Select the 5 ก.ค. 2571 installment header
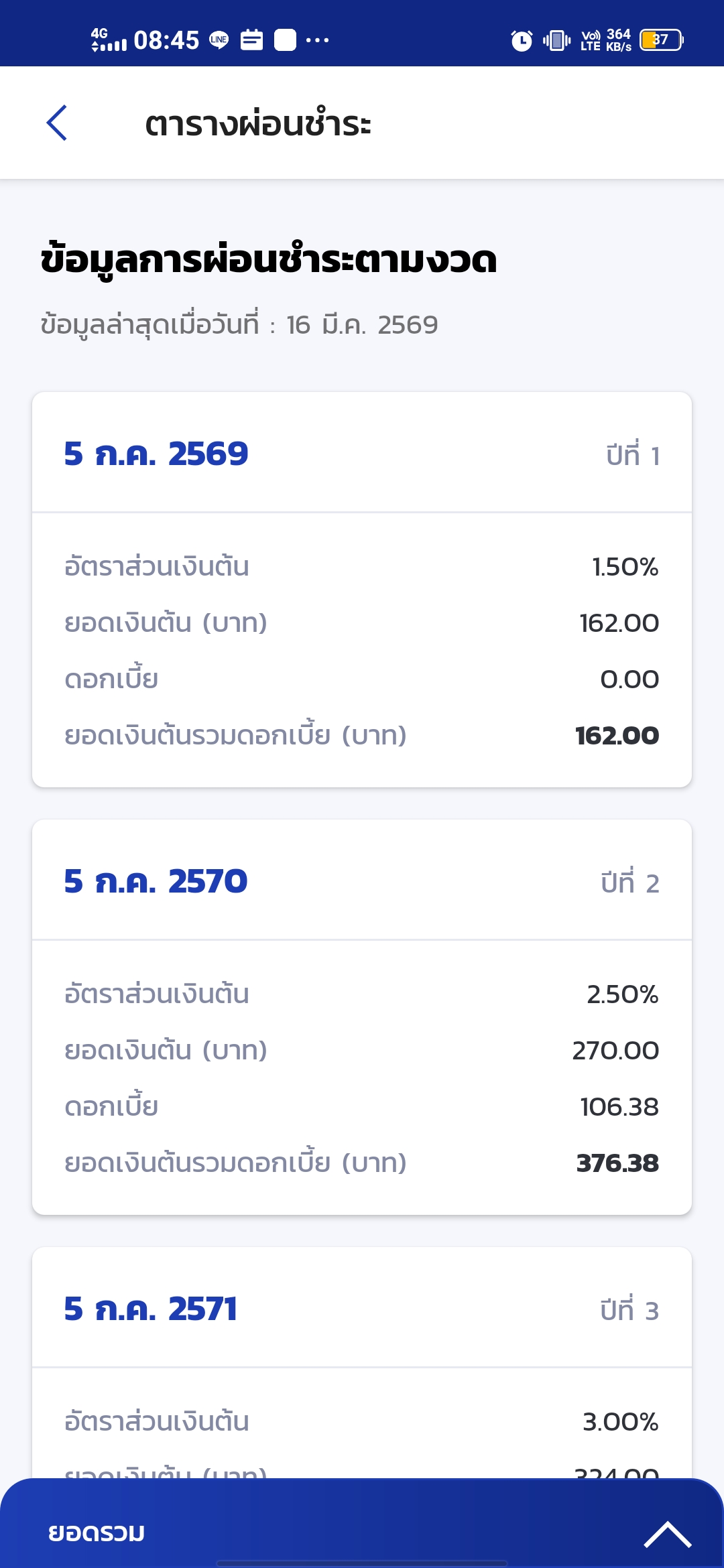 [x=151, y=1309]
